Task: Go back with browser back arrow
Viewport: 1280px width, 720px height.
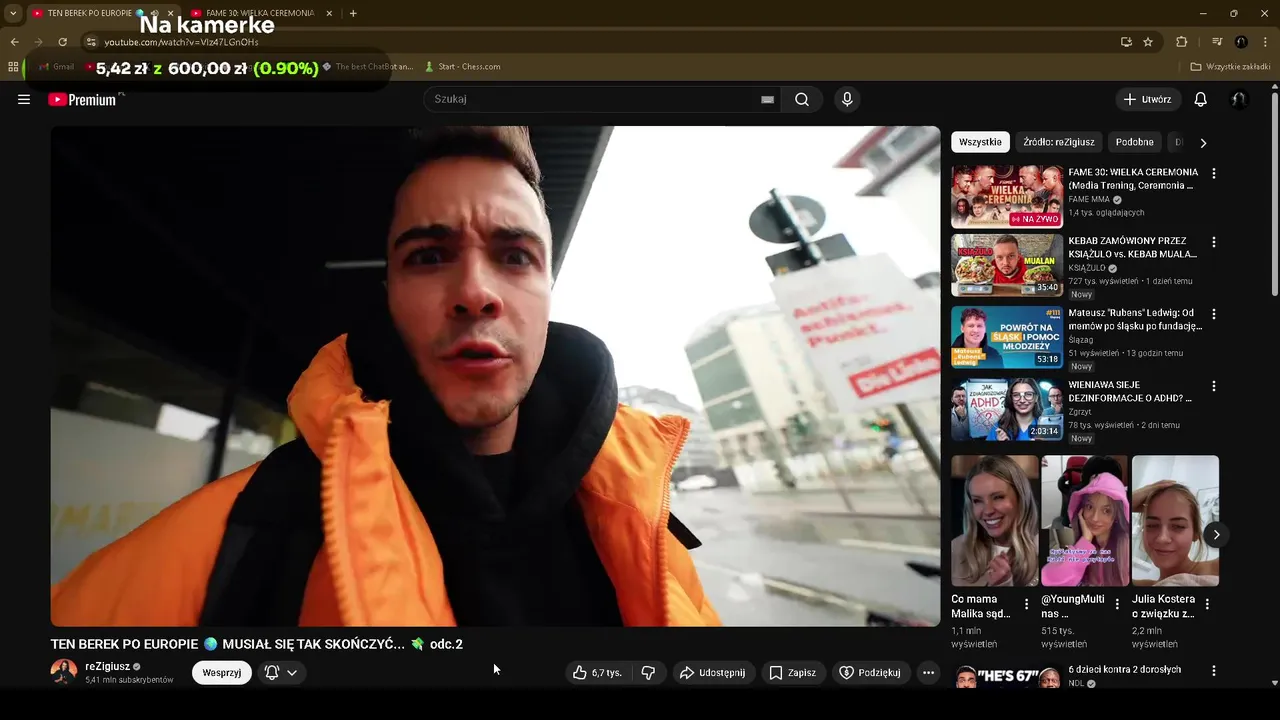Action: 14,42
